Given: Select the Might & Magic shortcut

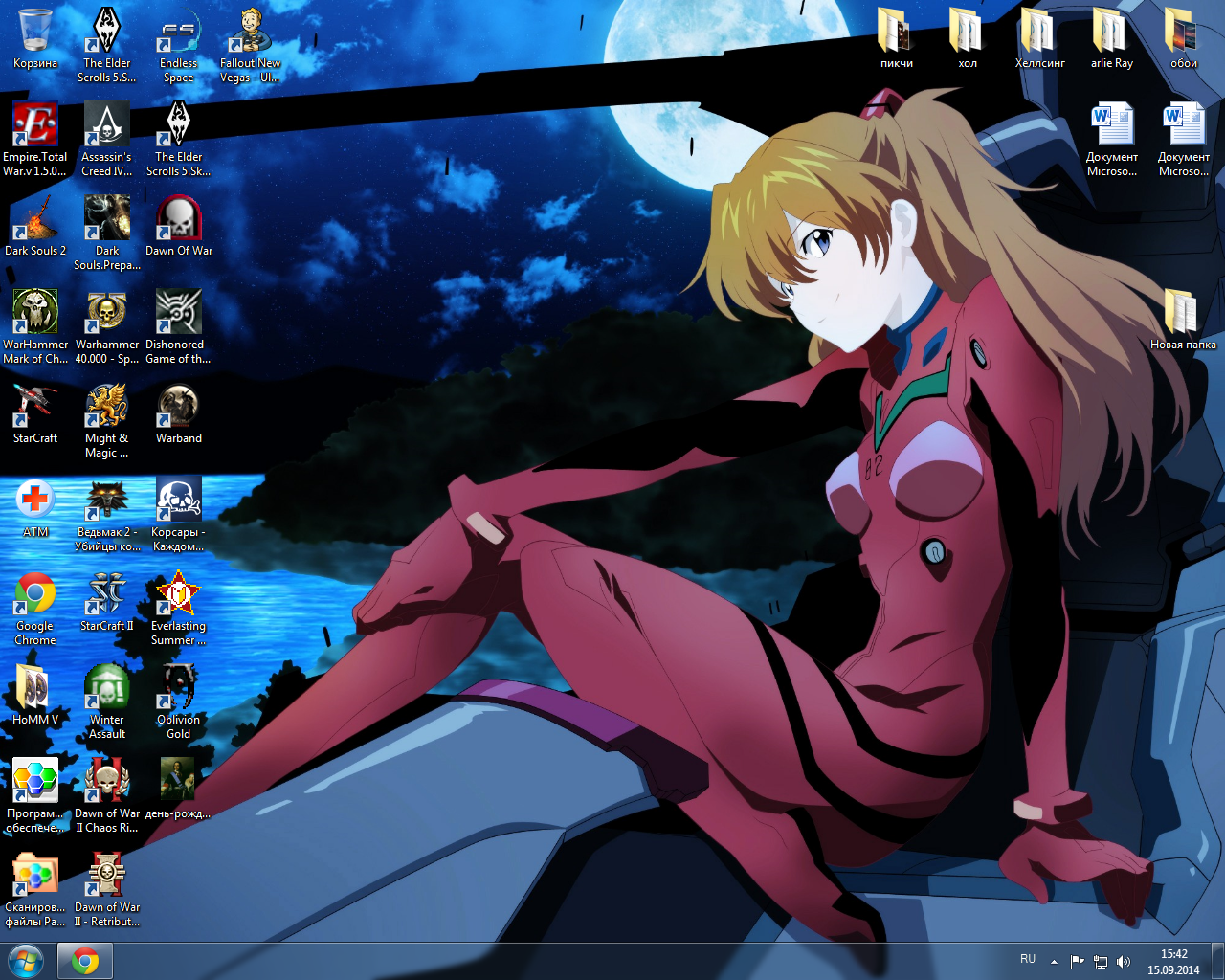Looking at the screenshot, I should click(x=106, y=420).
